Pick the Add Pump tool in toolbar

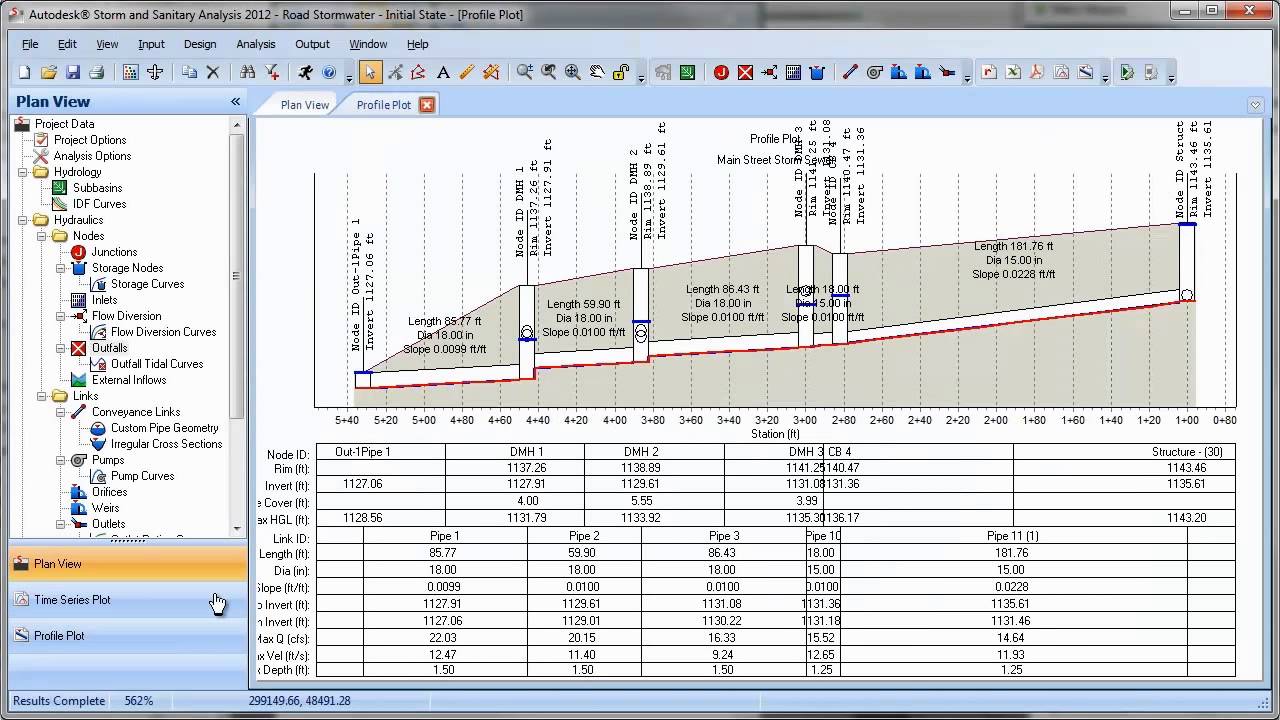point(875,72)
